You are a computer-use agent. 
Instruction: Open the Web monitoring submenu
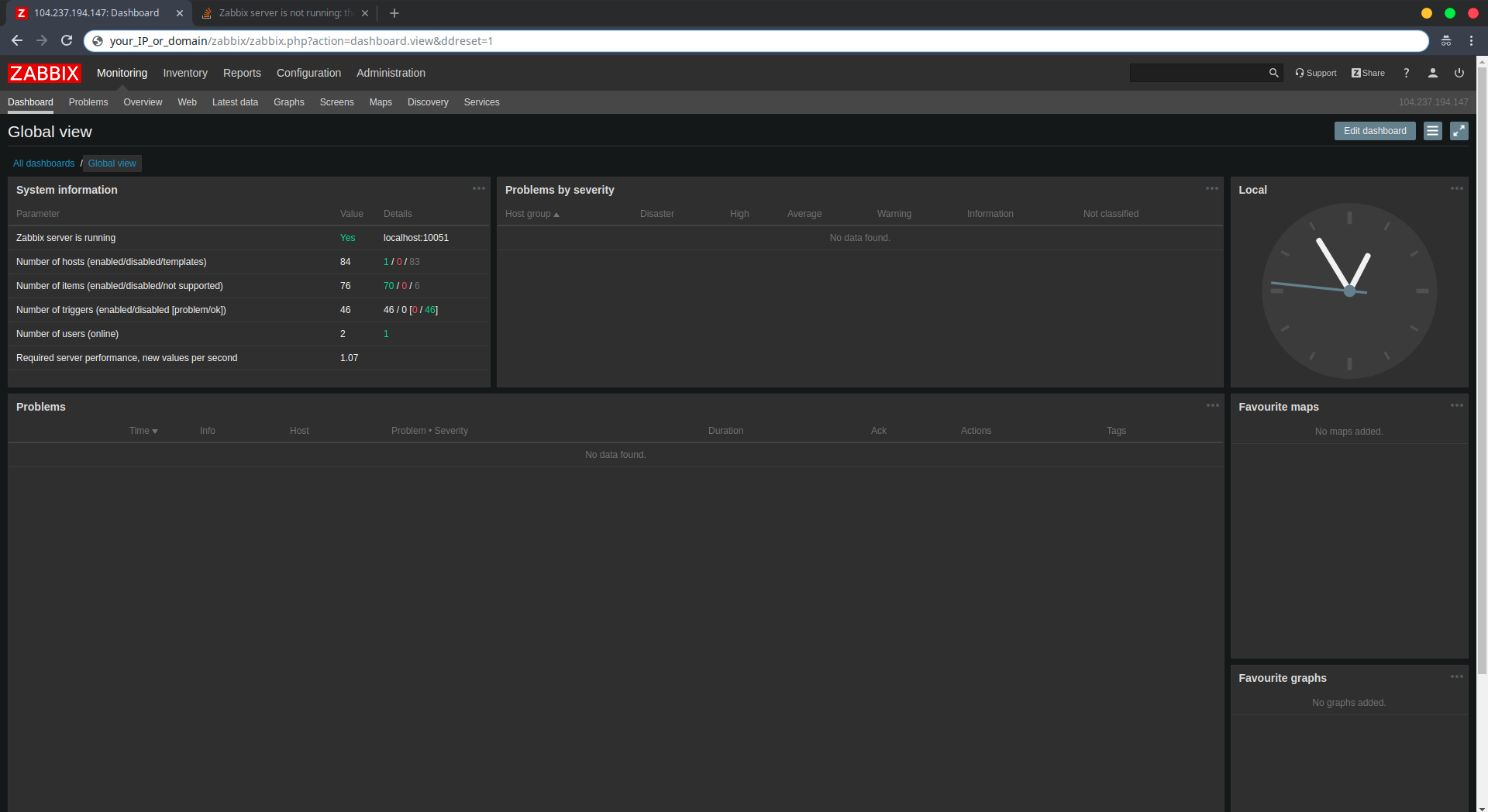187,102
